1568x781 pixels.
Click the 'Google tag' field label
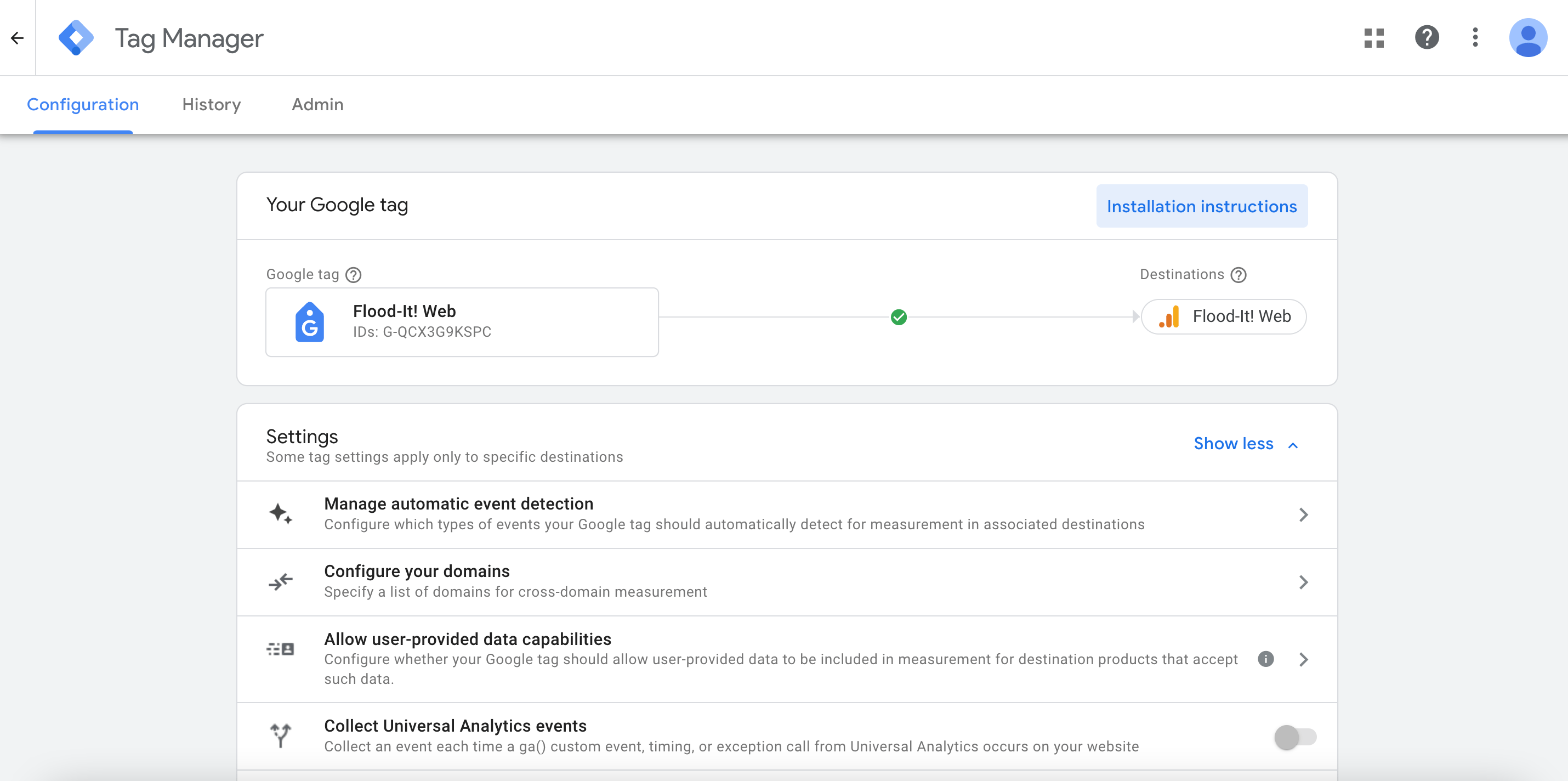tap(303, 275)
